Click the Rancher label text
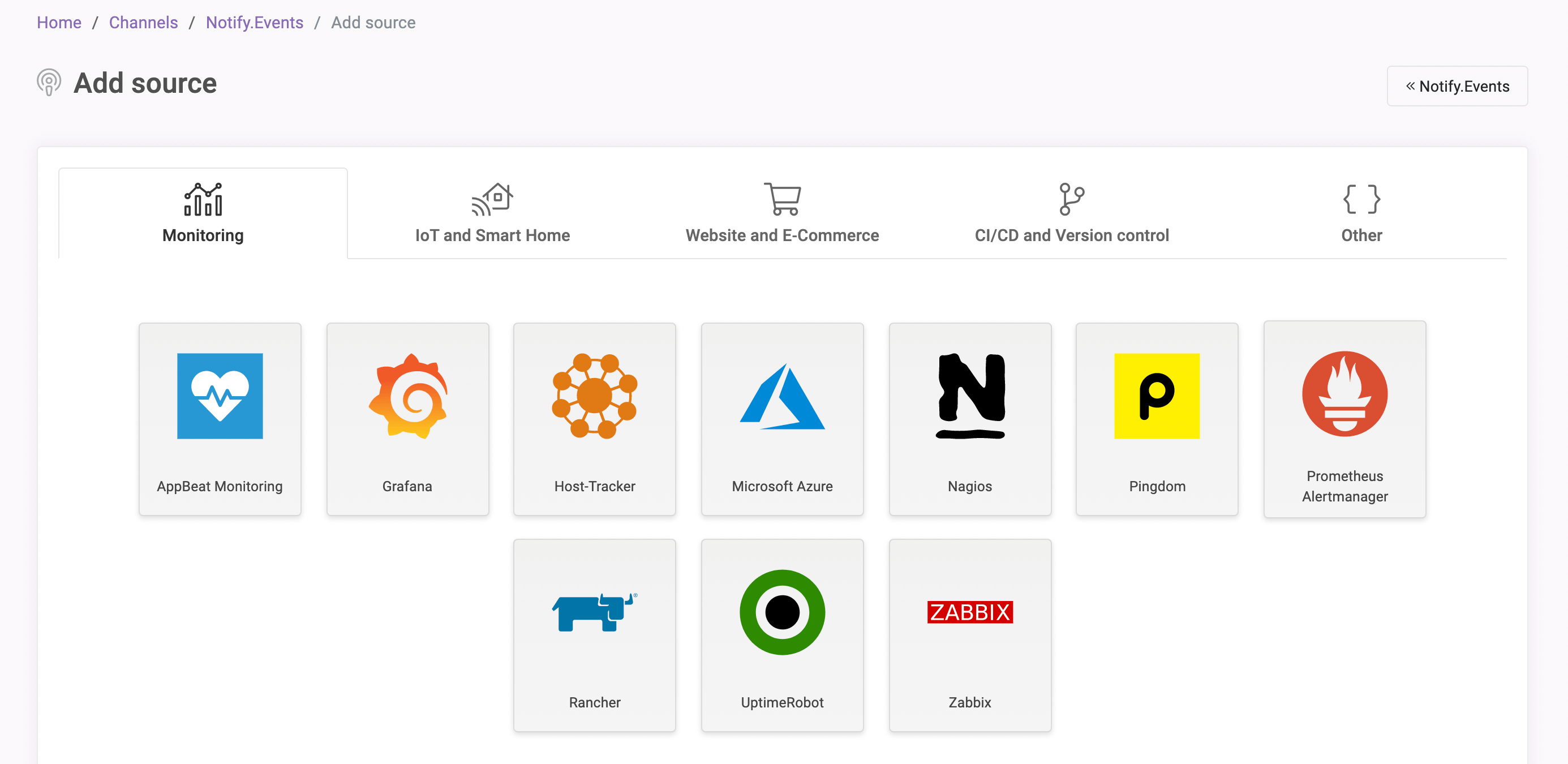This screenshot has height=764, width=1568. (x=595, y=702)
